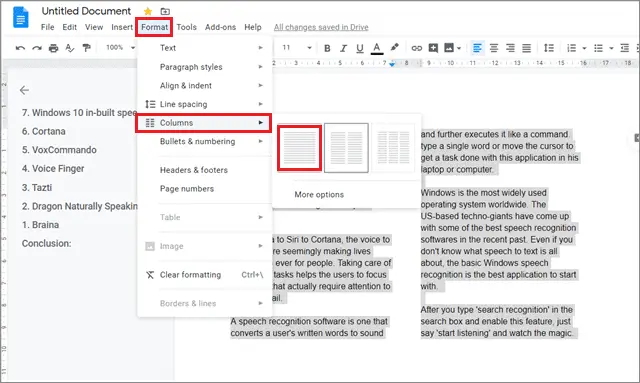
Task: Open Headers & footers option
Action: [x=204, y=170]
